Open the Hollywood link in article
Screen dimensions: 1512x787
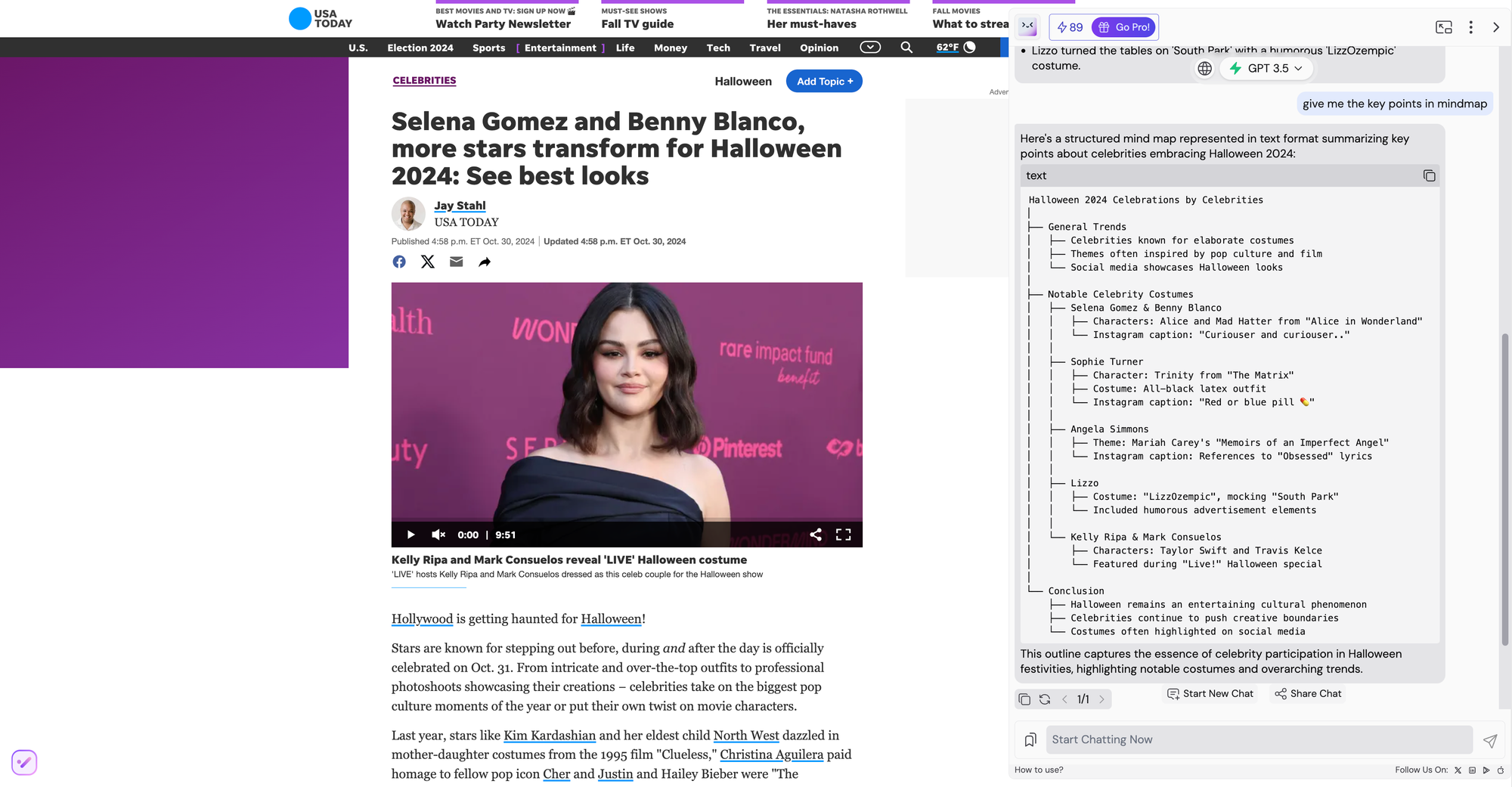coord(422,619)
